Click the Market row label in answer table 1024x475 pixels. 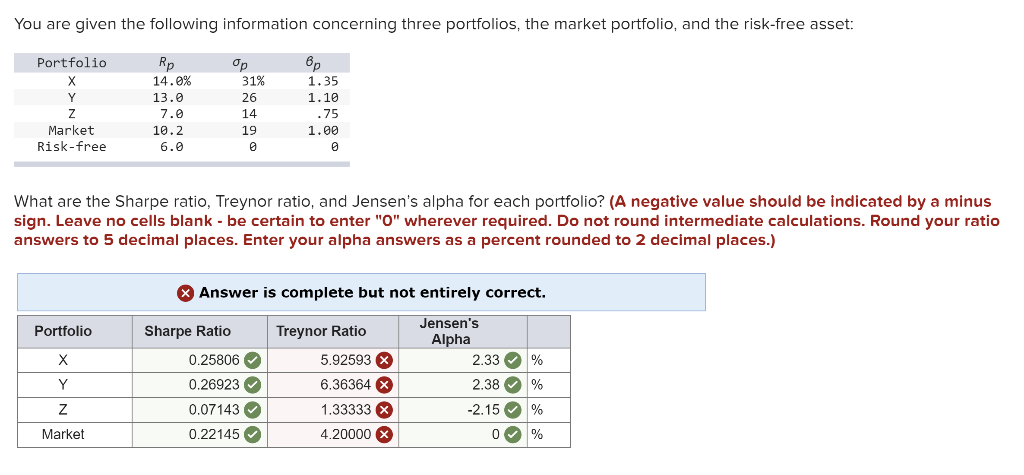coord(63,435)
